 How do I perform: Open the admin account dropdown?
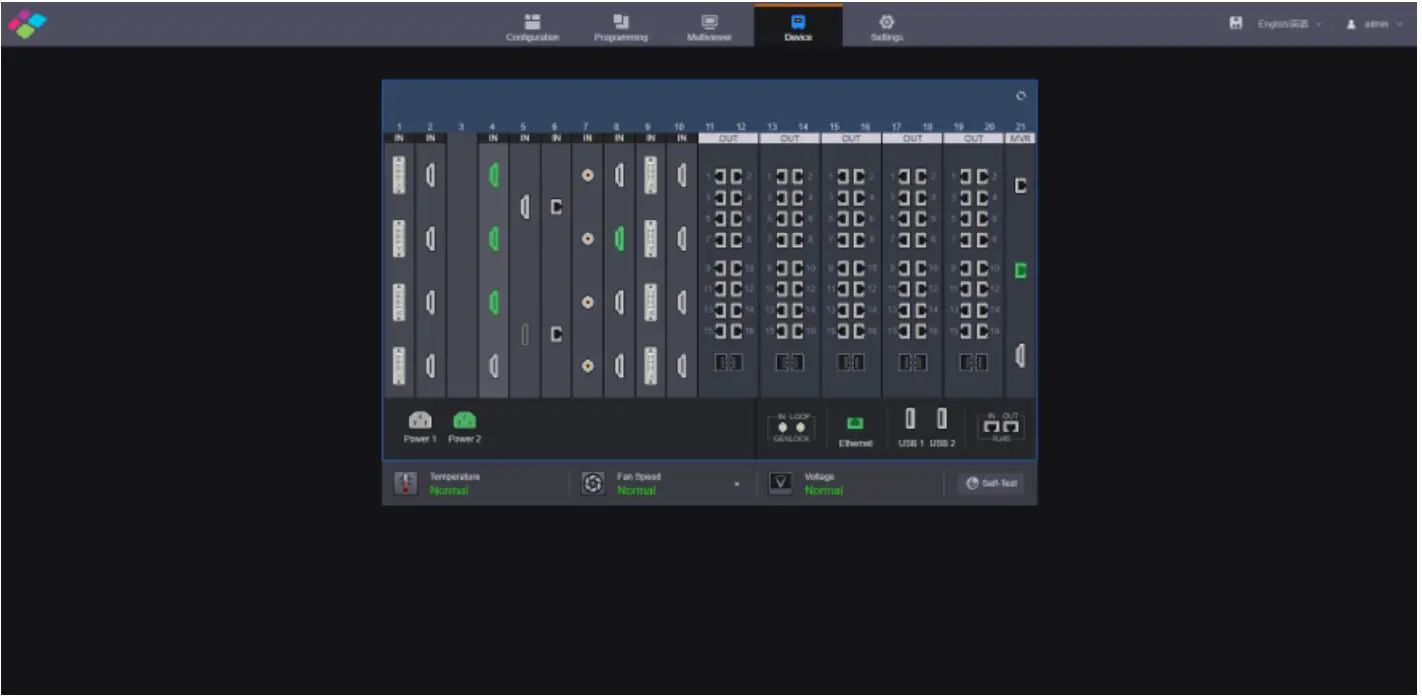pyautogui.click(x=1376, y=23)
